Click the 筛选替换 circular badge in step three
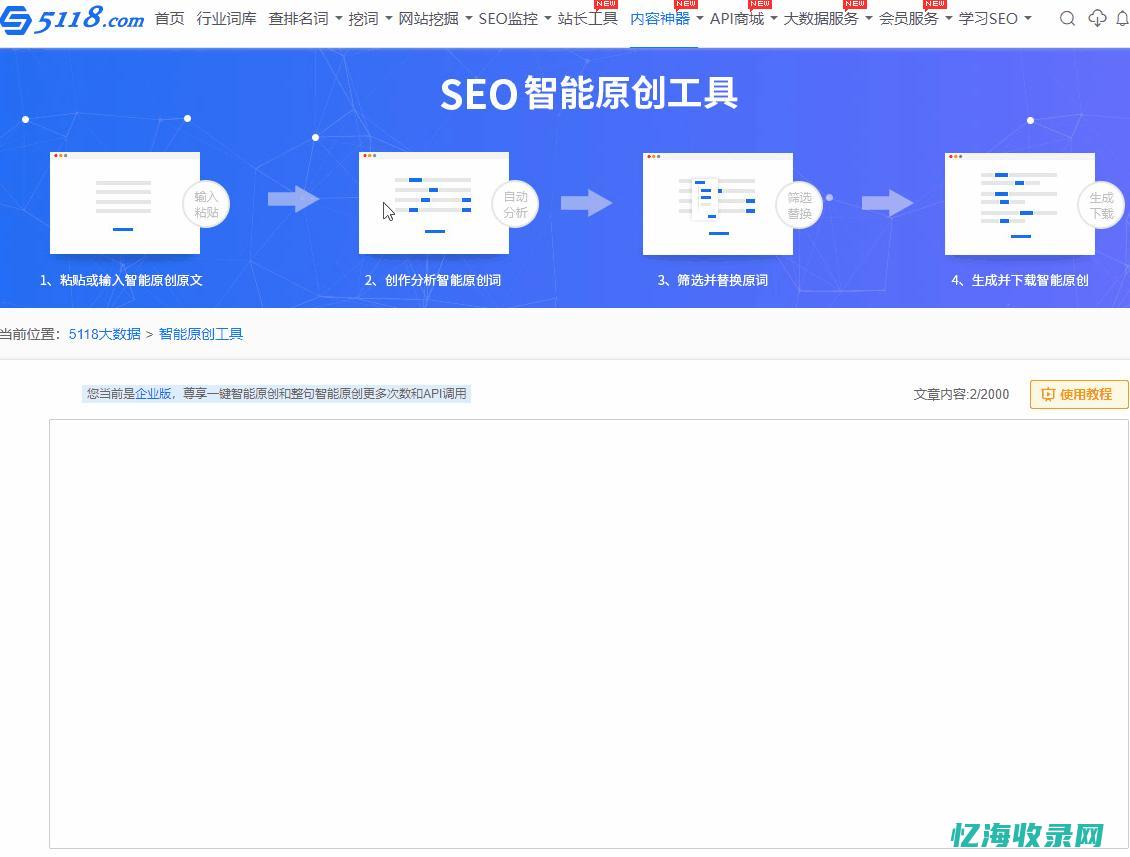This screenshot has width=1130, height=857. click(x=799, y=205)
